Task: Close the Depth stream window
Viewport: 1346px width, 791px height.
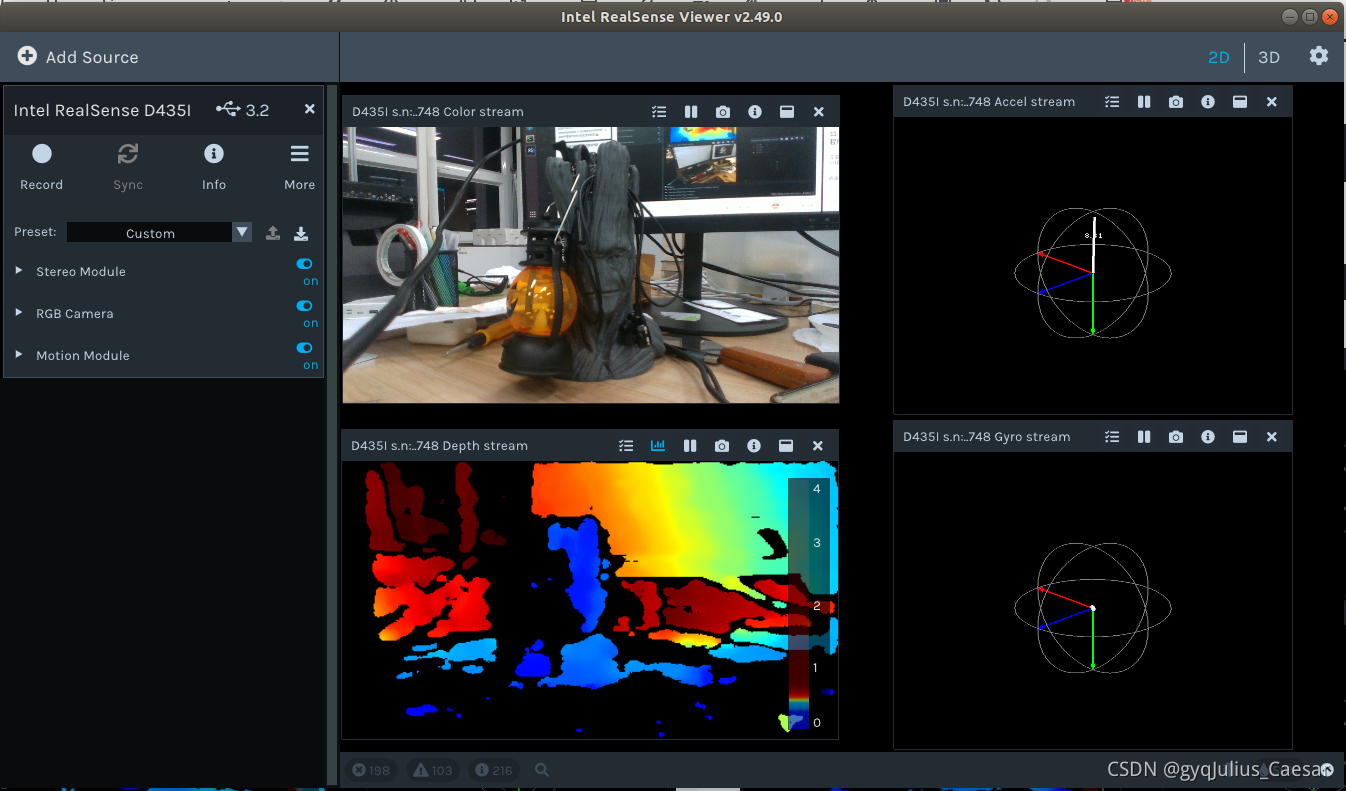Action: click(818, 446)
